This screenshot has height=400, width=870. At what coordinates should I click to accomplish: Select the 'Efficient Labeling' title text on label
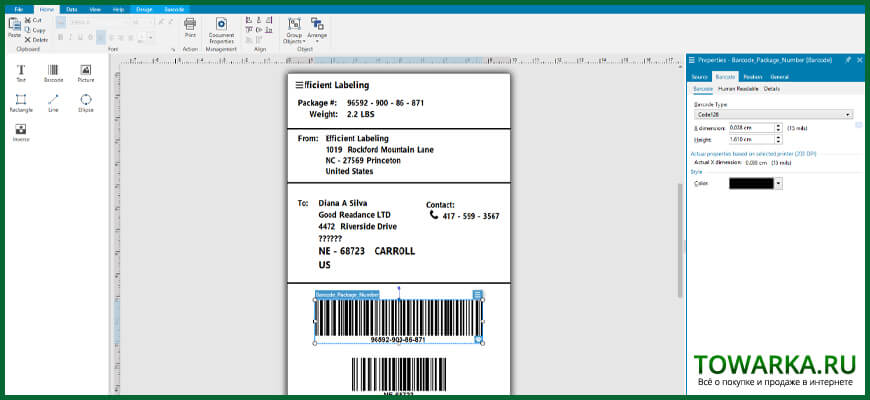(332, 85)
